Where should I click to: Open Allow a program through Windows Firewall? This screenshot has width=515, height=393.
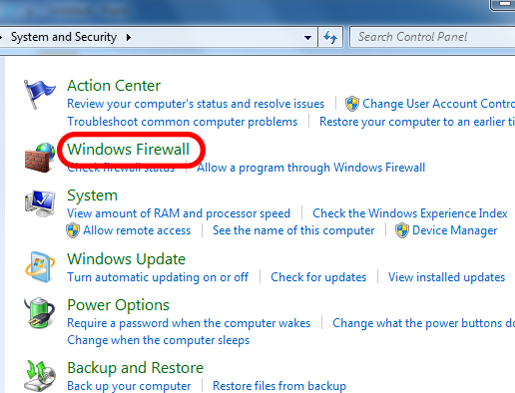(311, 167)
